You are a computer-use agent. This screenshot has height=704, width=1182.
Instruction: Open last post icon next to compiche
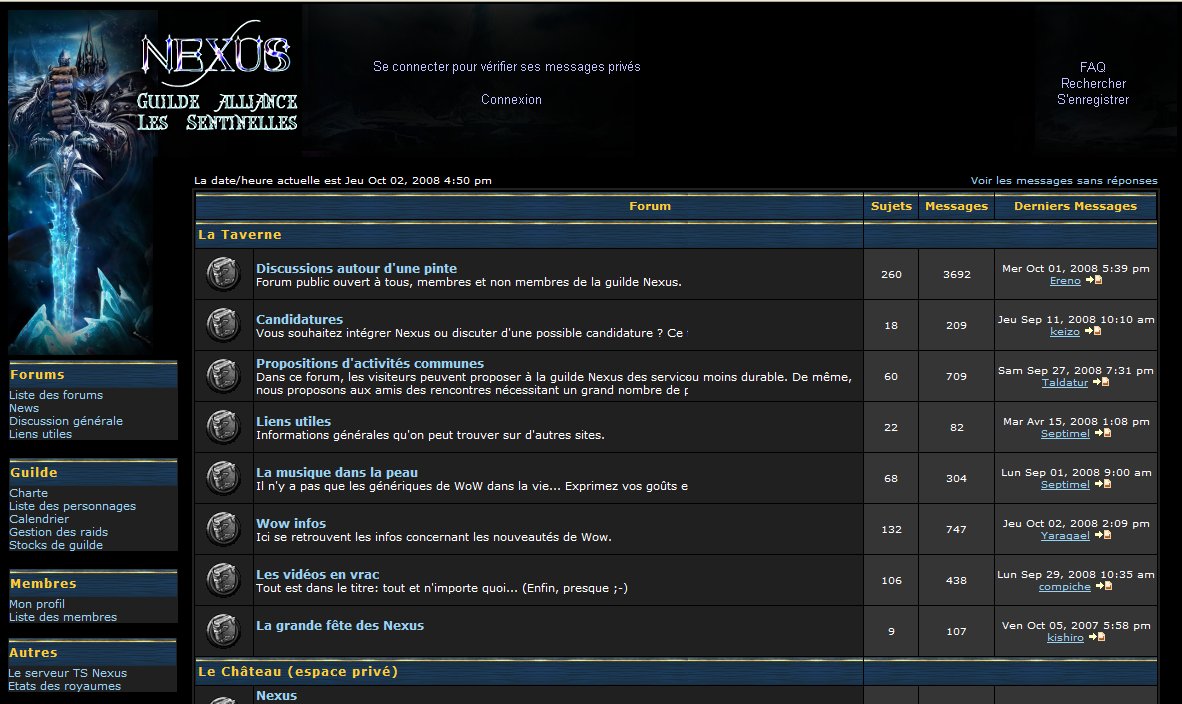pyautogui.click(x=1103, y=586)
